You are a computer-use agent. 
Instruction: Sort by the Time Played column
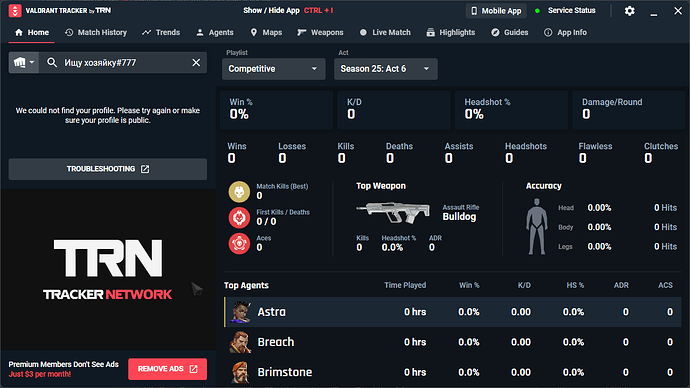pos(405,285)
